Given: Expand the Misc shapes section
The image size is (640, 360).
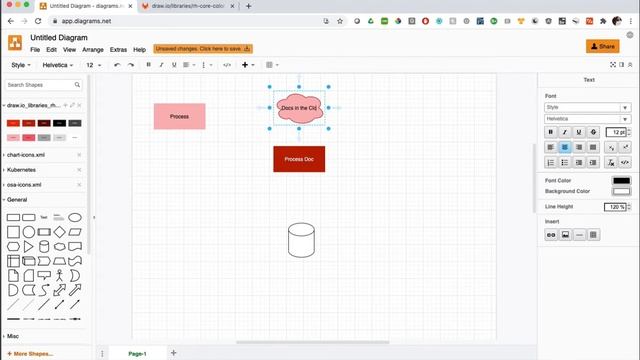Looking at the screenshot, I should pyautogui.click(x=13, y=336).
